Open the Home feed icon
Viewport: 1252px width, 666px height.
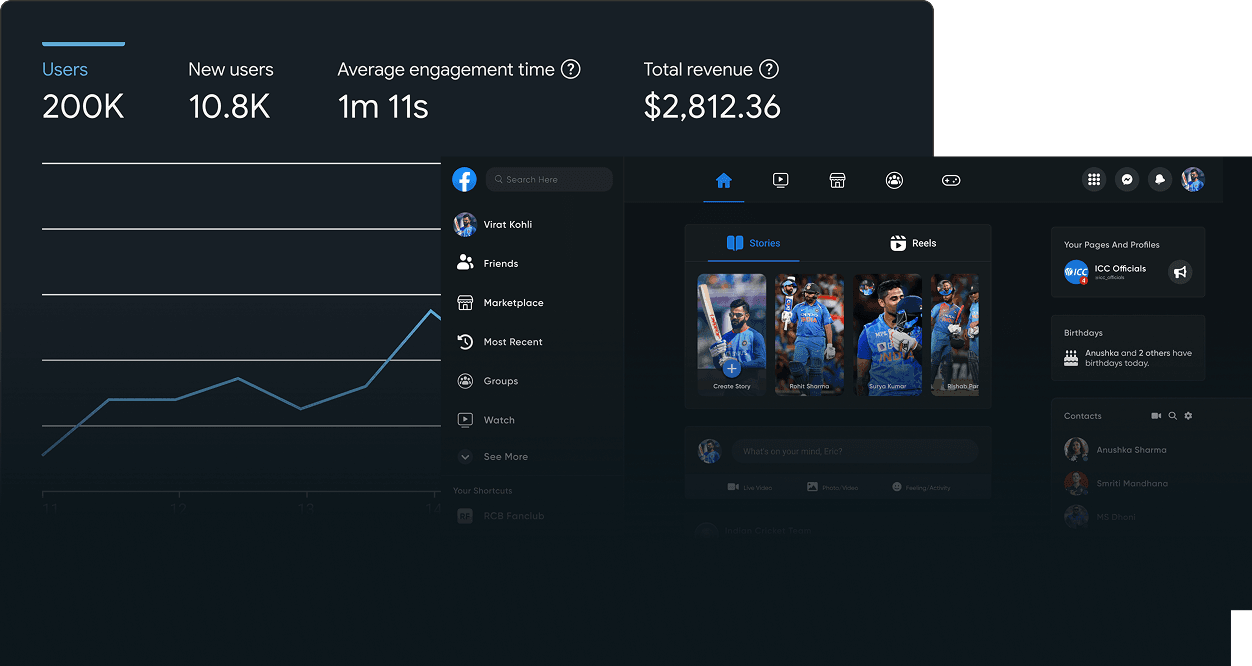point(724,180)
